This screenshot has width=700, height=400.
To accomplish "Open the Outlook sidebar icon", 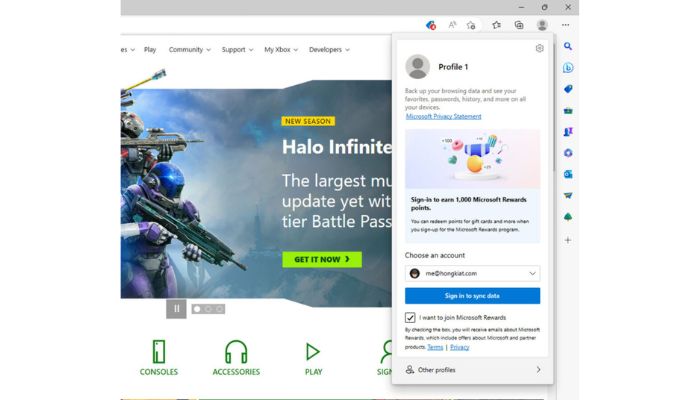I will [568, 174].
